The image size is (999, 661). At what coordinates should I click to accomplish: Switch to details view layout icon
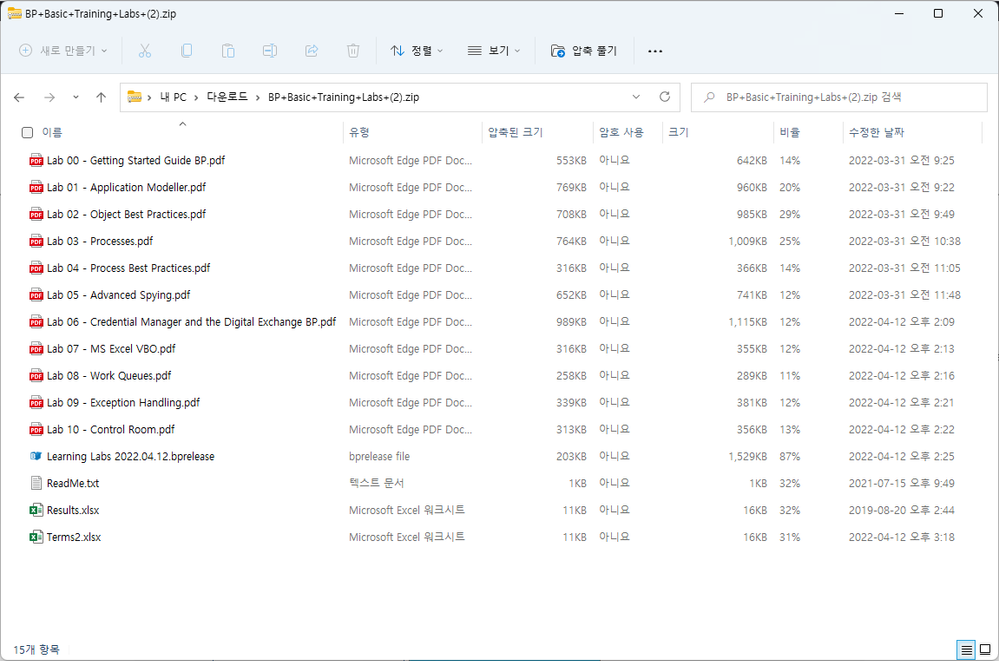(966, 650)
